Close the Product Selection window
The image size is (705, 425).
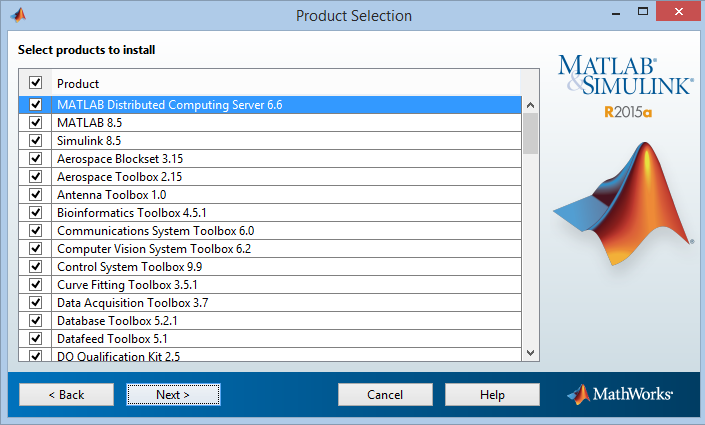[678, 12]
